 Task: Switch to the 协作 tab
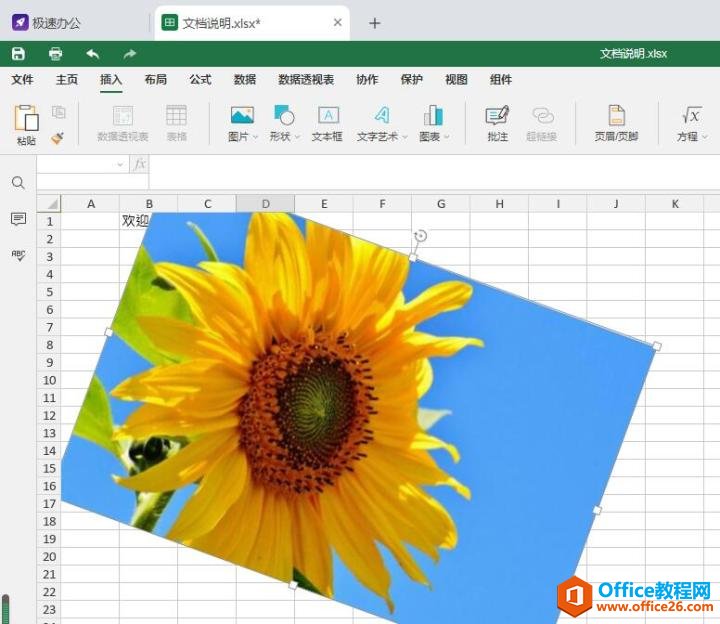point(367,79)
